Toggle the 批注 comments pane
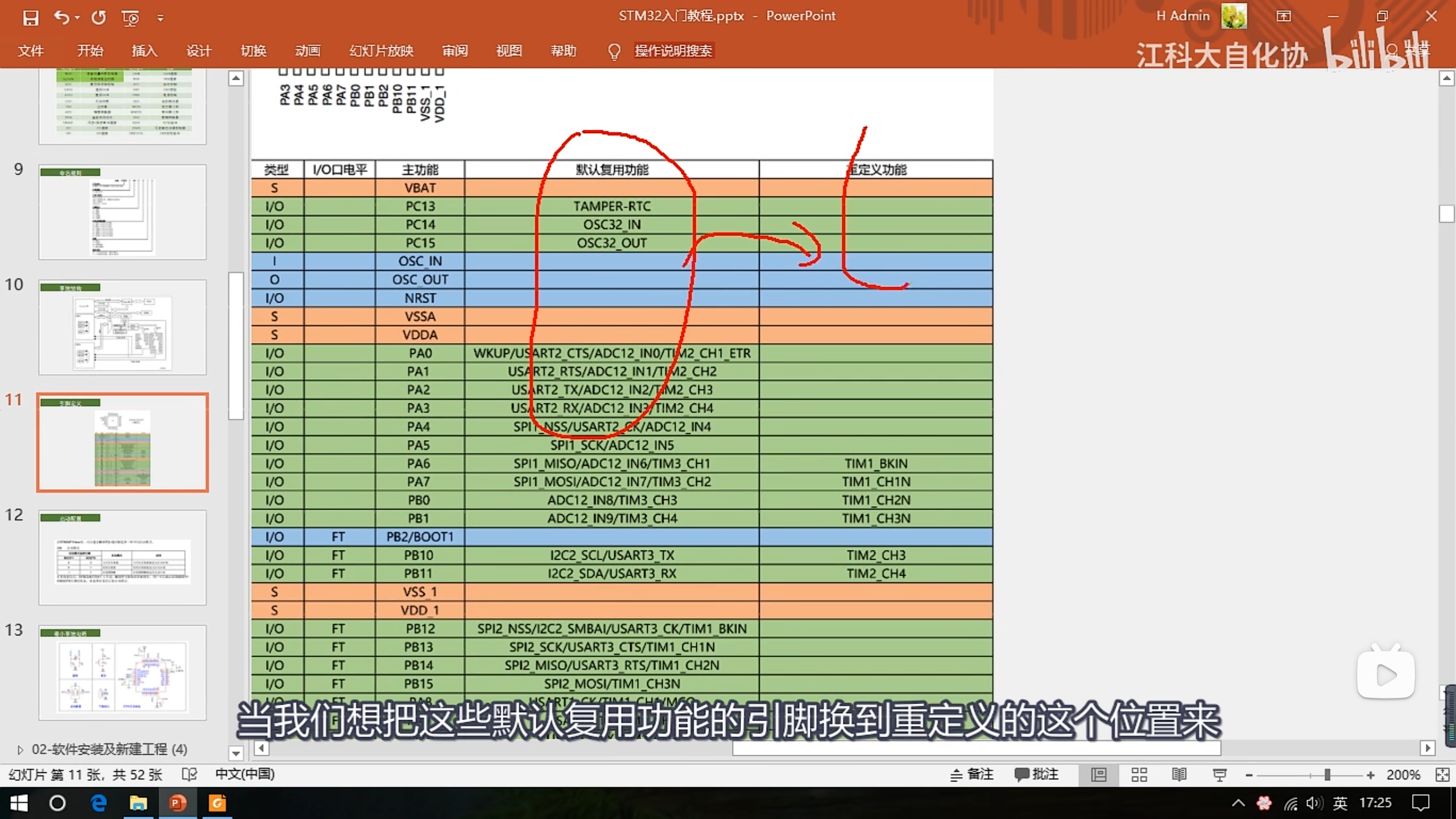This screenshot has height=819, width=1456. 1036,774
